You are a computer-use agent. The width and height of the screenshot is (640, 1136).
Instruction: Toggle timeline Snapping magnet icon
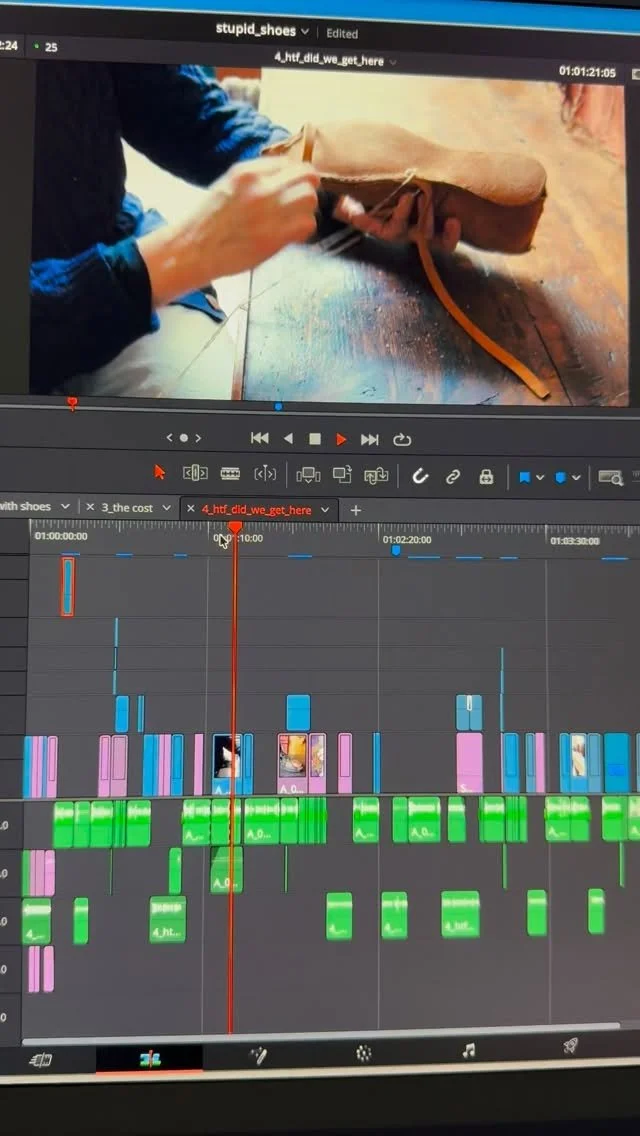[420, 476]
